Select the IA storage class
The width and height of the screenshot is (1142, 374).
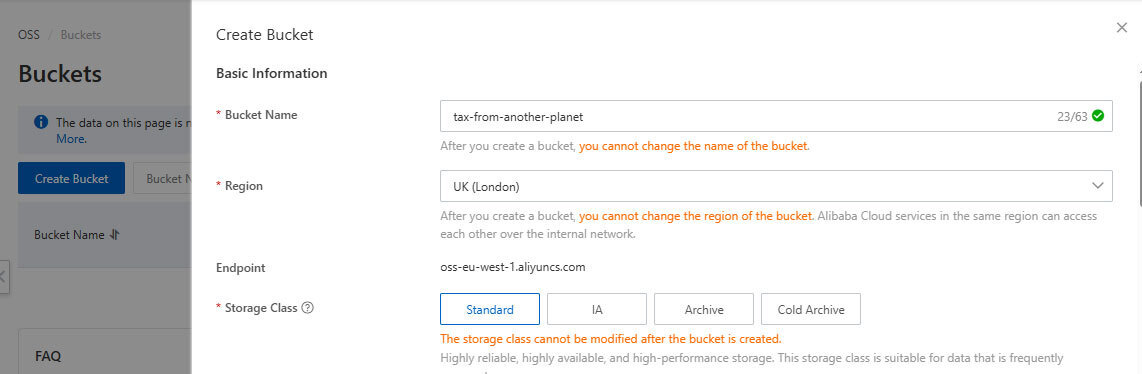(597, 309)
